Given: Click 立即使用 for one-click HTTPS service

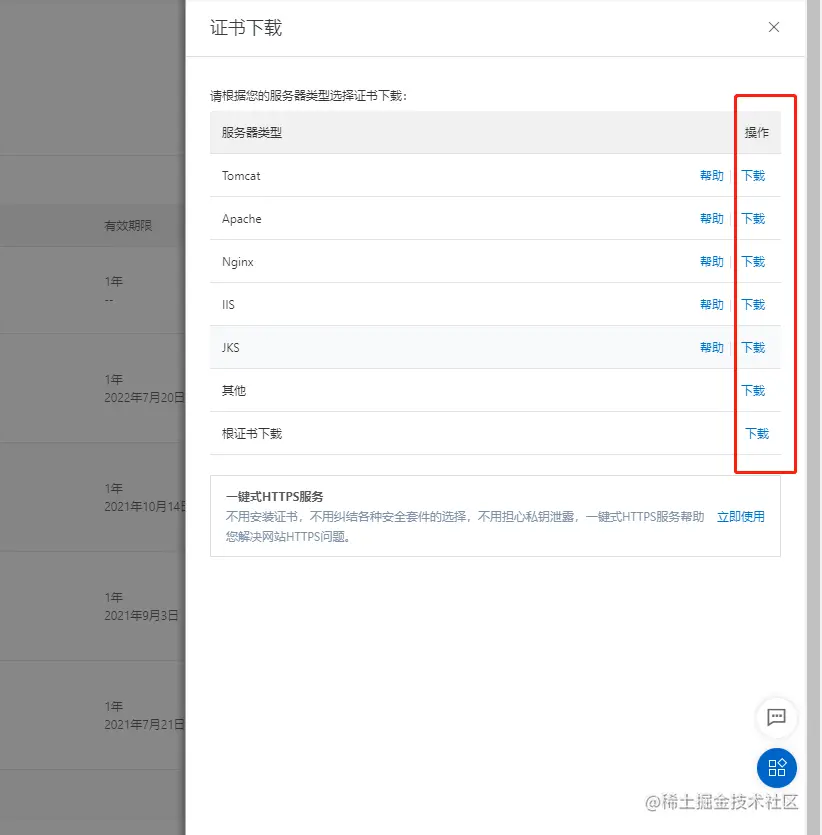Looking at the screenshot, I should point(741,517).
